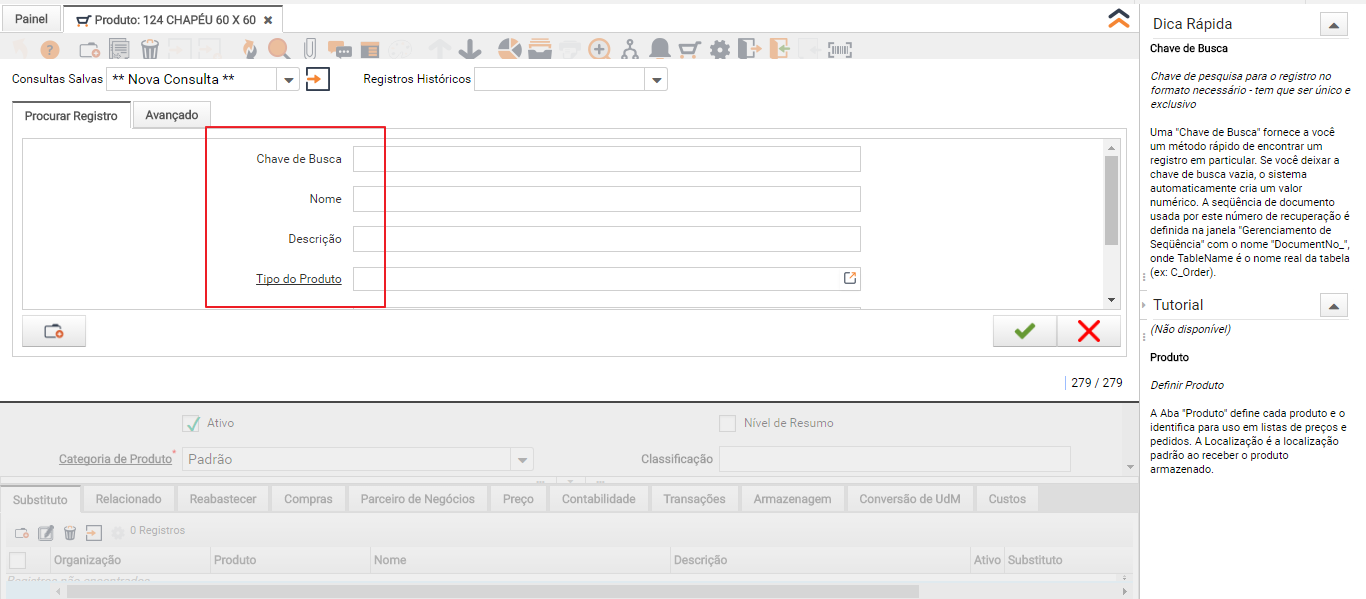Click the Chat bubbles toolbar icon
Image resolution: width=1366 pixels, height=599 pixels.
[340, 49]
